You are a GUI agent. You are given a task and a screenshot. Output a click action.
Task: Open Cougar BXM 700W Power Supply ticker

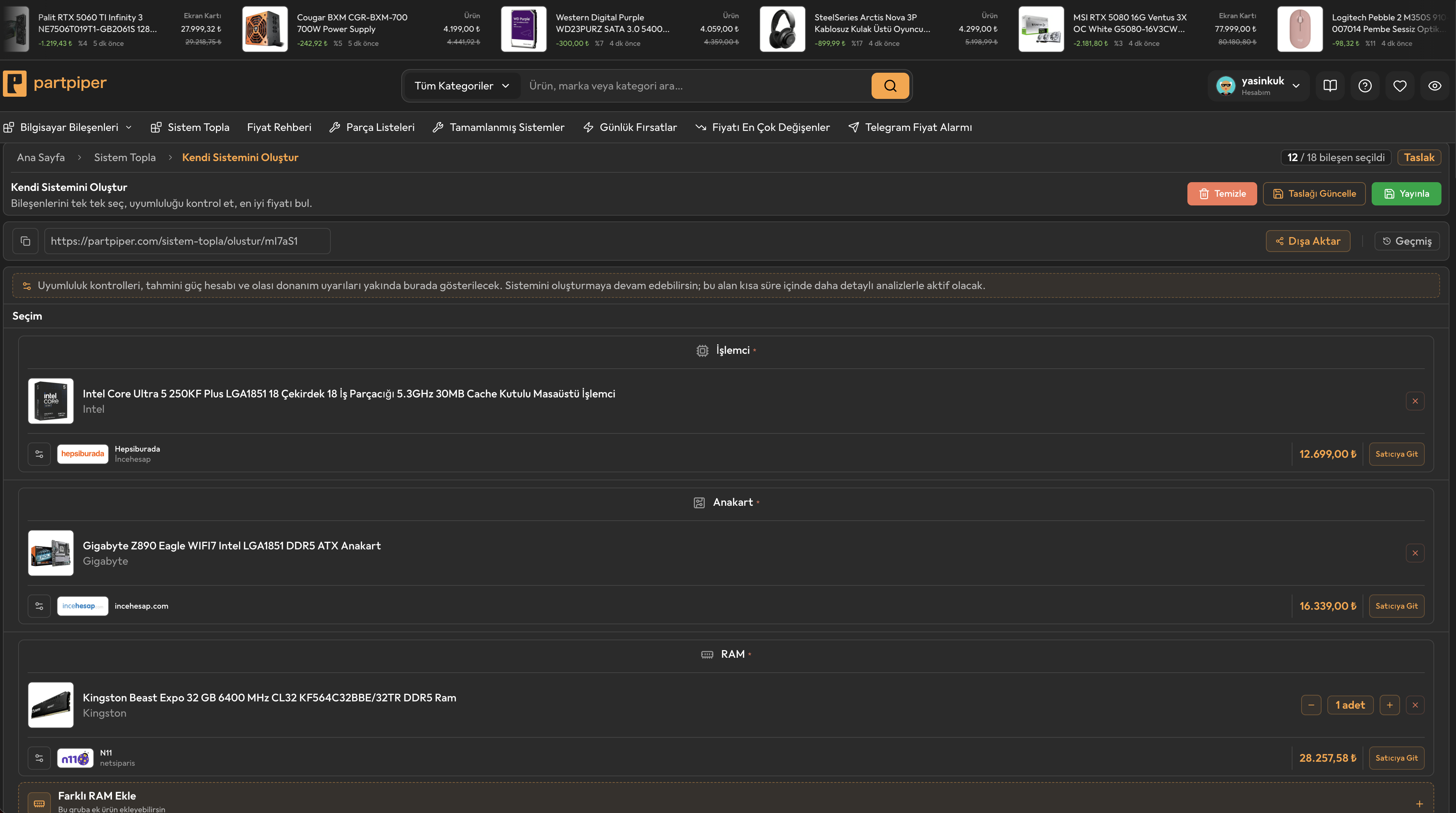[362, 29]
